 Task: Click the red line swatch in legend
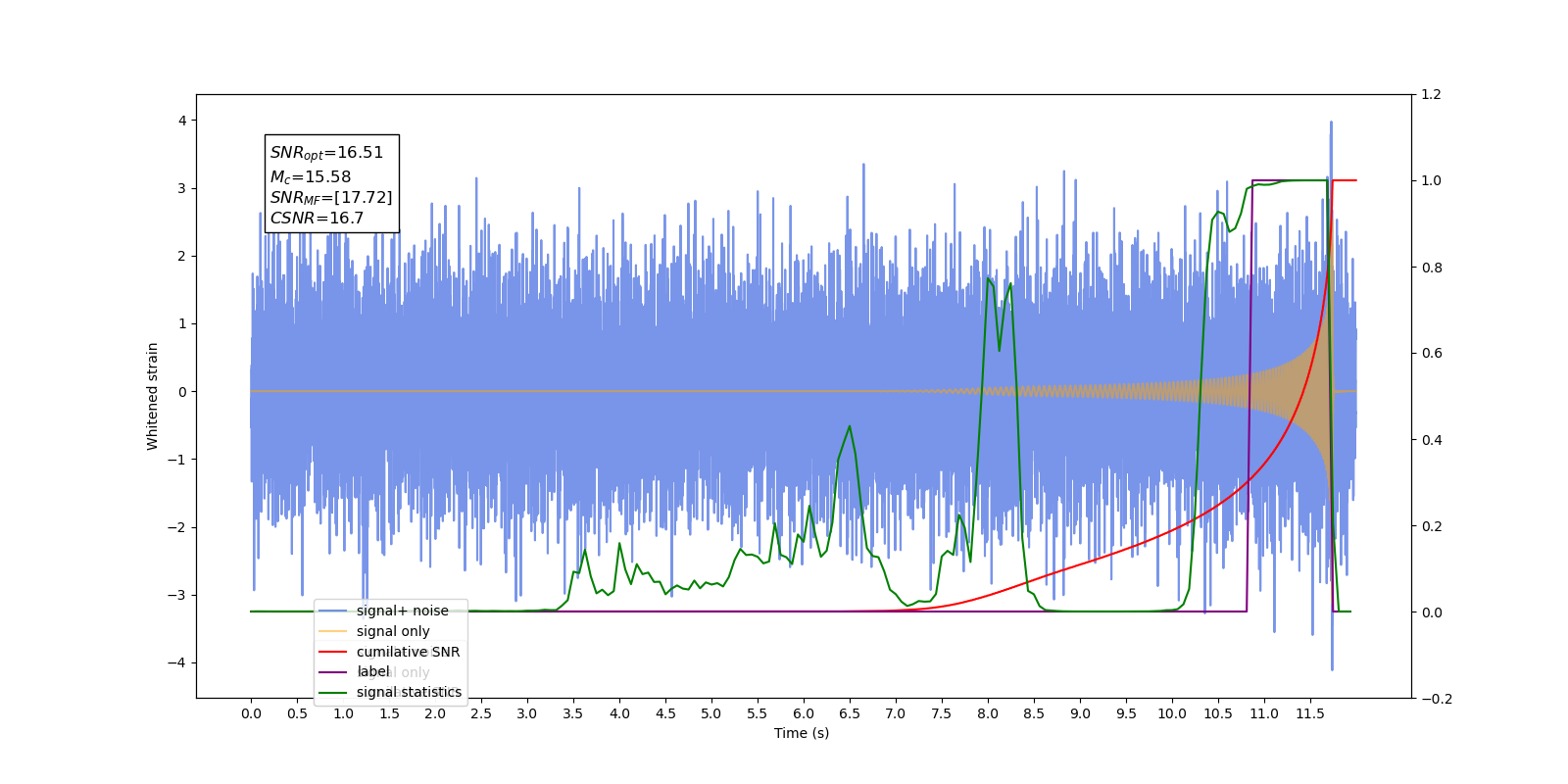click(333, 652)
